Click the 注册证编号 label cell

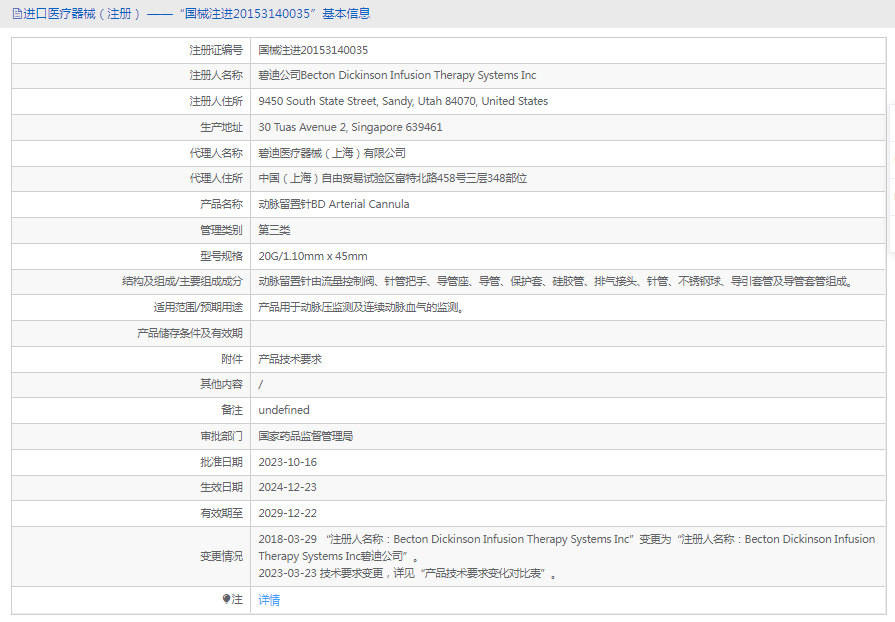tap(131, 50)
